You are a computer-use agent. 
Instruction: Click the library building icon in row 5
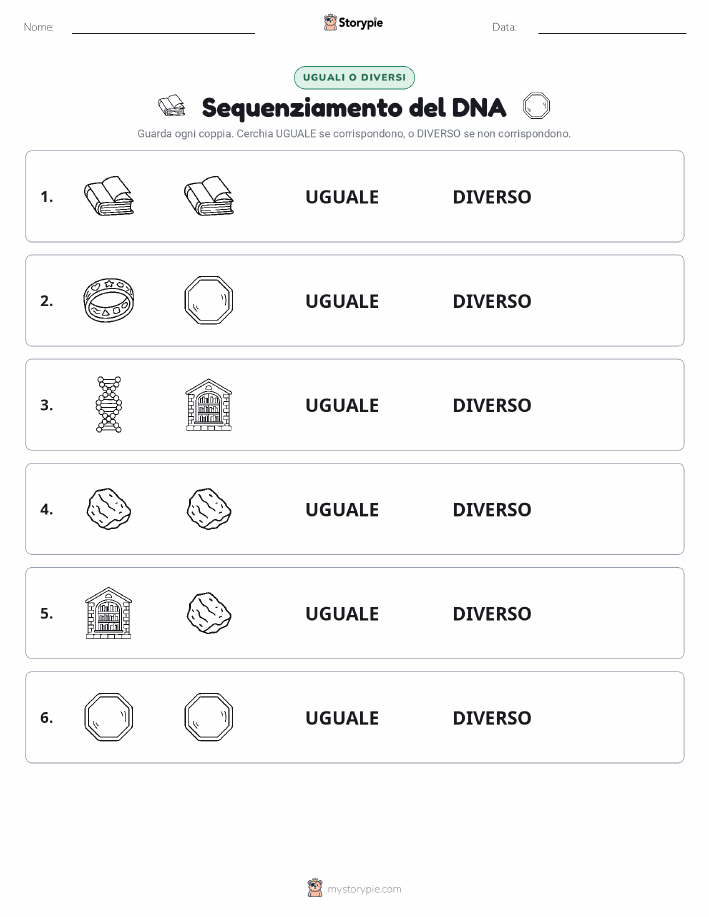coord(109,613)
